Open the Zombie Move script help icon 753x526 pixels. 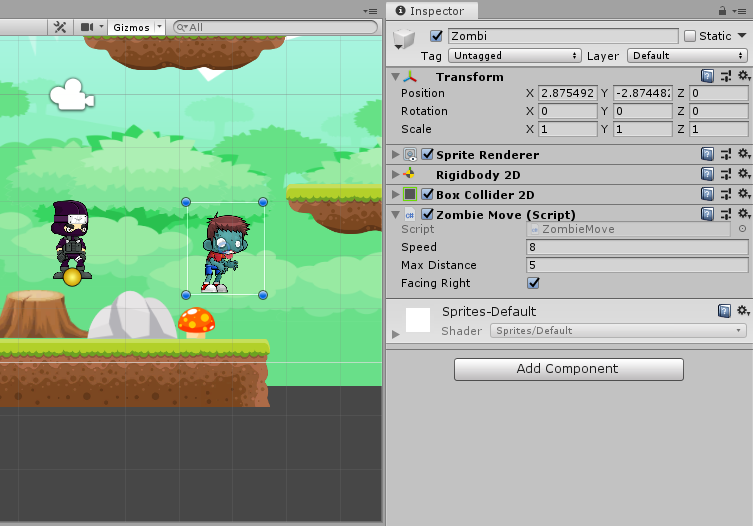707,214
